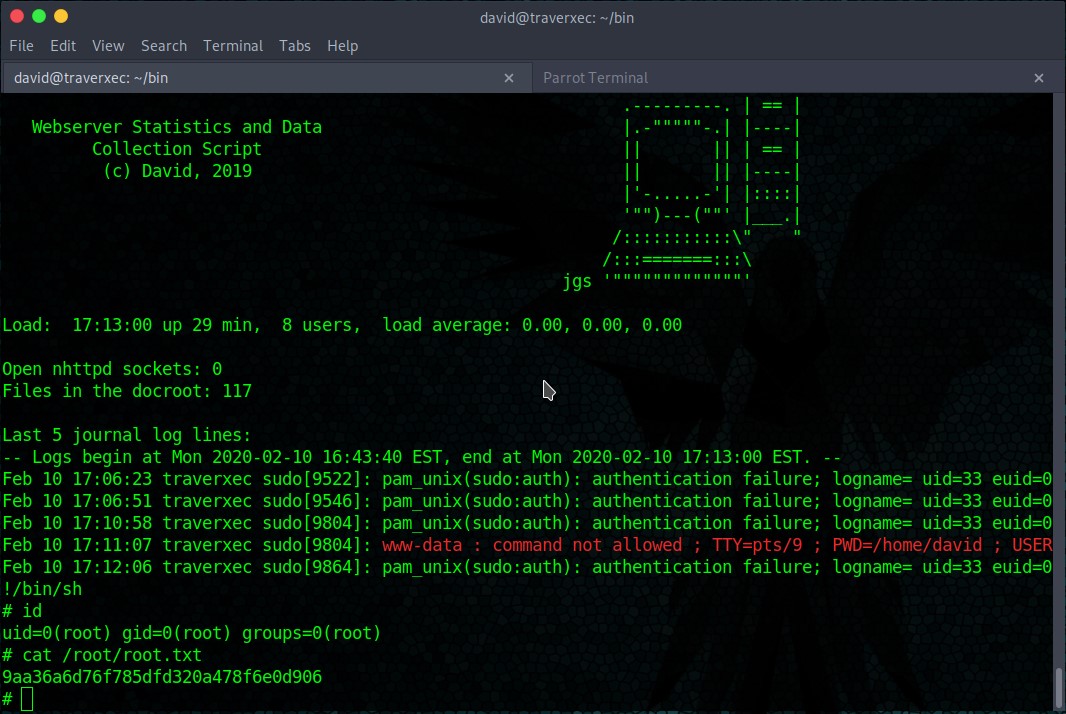This screenshot has width=1066, height=714.
Task: Click the root.txt hash output line
Action: pyautogui.click(x=162, y=677)
